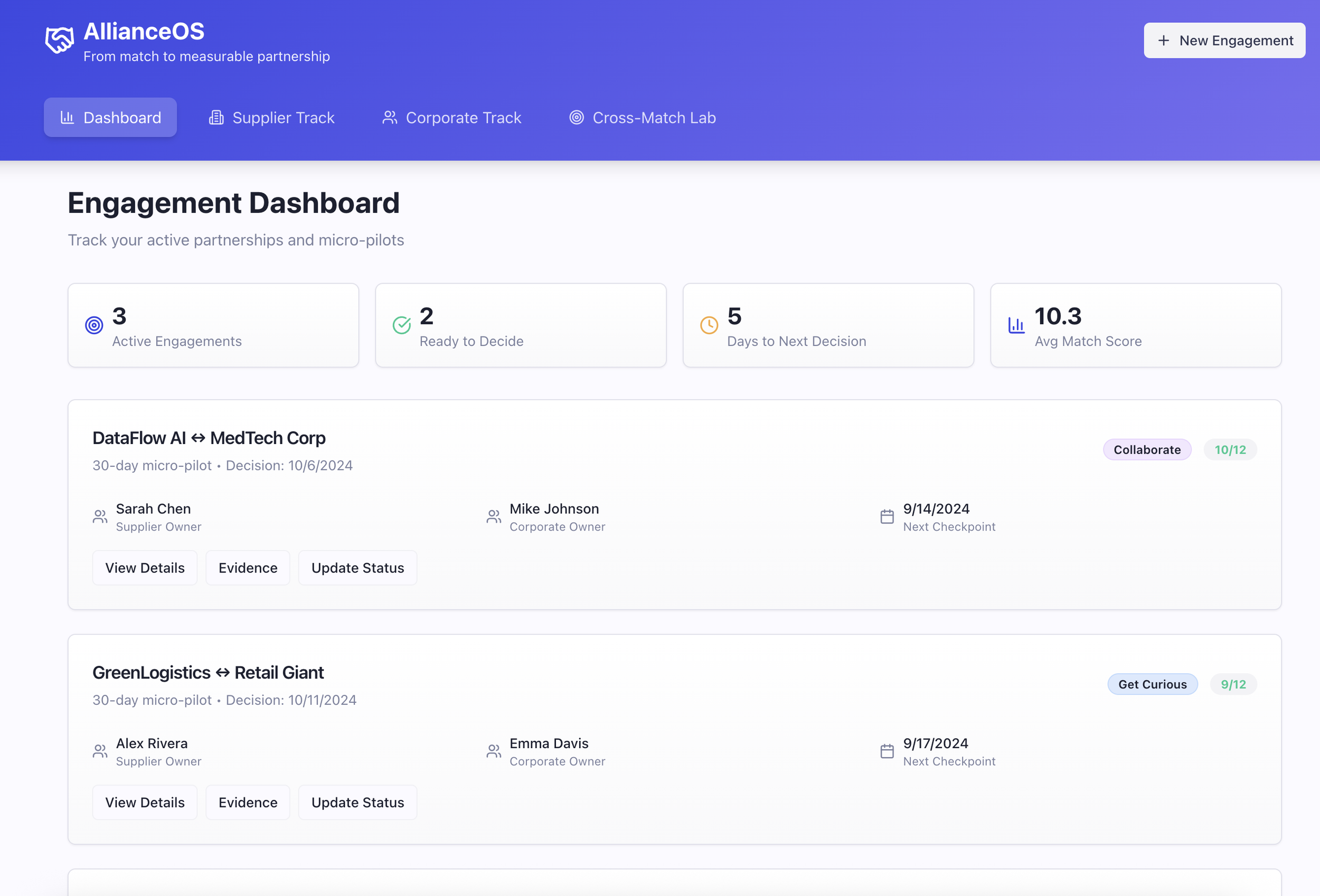The image size is (1320, 896).
Task: Click the Sarah Chen supplier owner name
Action: [153, 509]
